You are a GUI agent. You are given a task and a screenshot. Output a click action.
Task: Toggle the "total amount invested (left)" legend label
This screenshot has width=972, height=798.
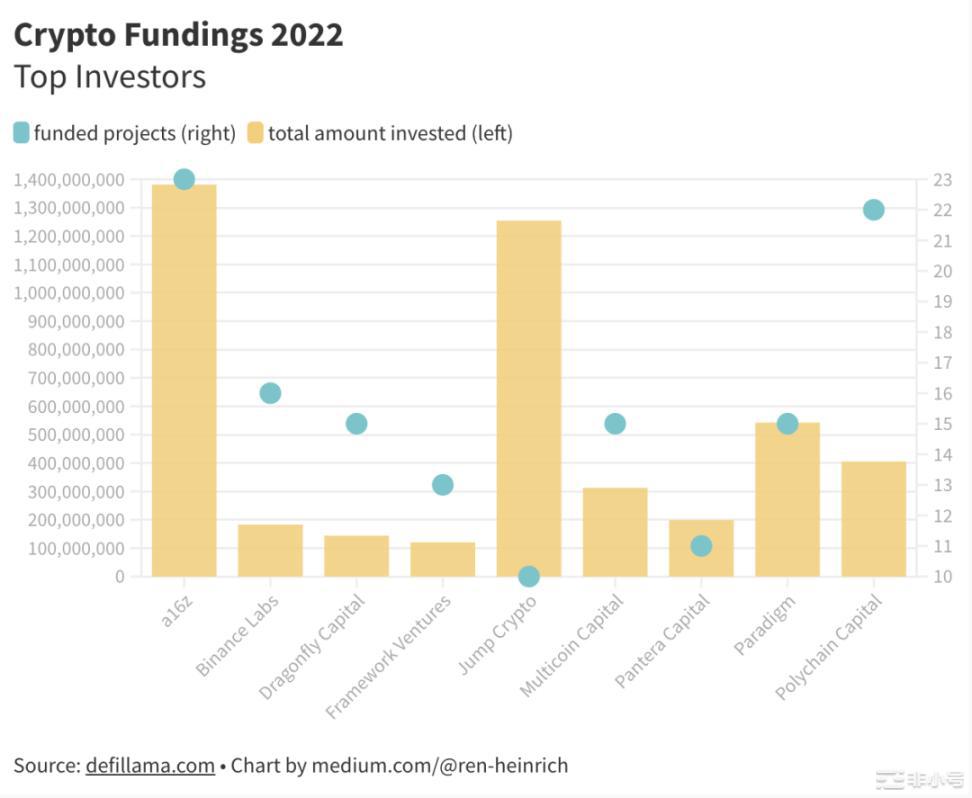[x=390, y=133]
